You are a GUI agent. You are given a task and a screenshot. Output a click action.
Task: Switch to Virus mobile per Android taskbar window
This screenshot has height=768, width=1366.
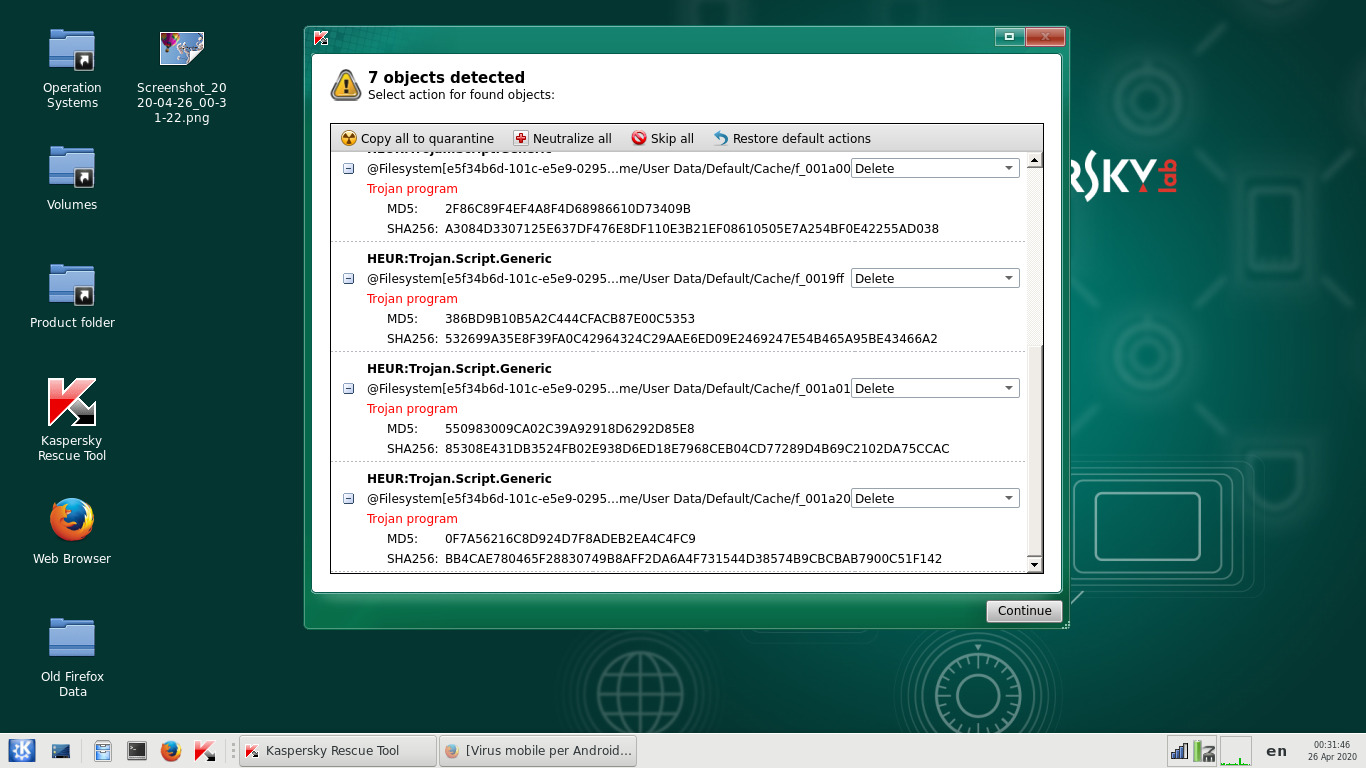click(538, 751)
